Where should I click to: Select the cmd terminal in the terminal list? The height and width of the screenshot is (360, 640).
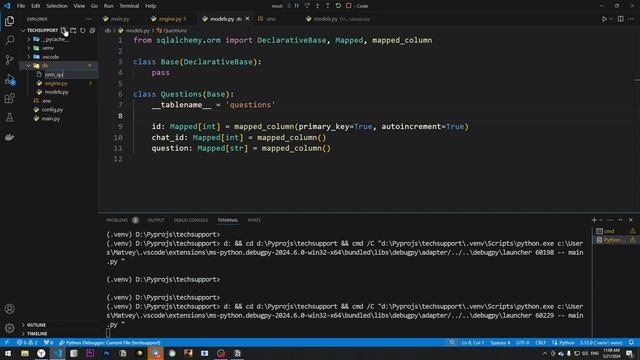[x=609, y=231]
